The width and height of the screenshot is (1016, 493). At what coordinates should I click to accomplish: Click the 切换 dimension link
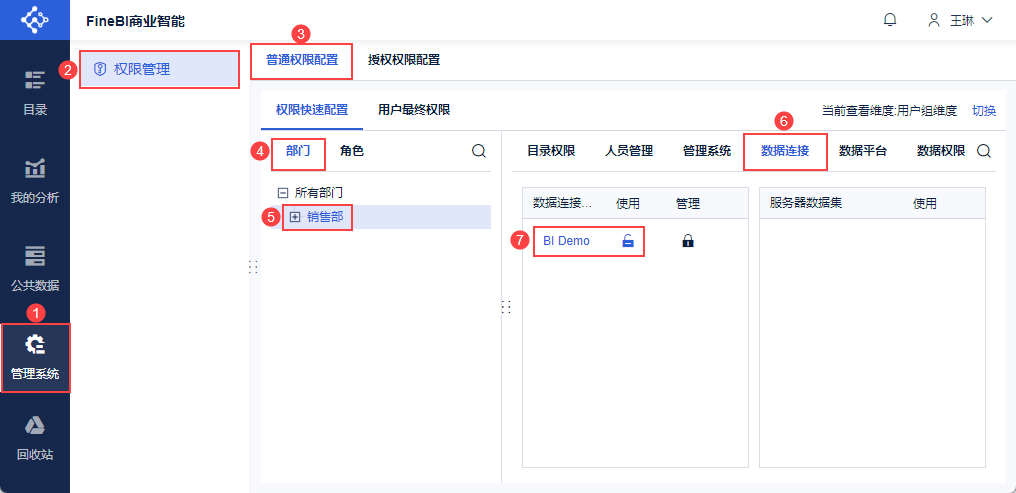coord(984,111)
